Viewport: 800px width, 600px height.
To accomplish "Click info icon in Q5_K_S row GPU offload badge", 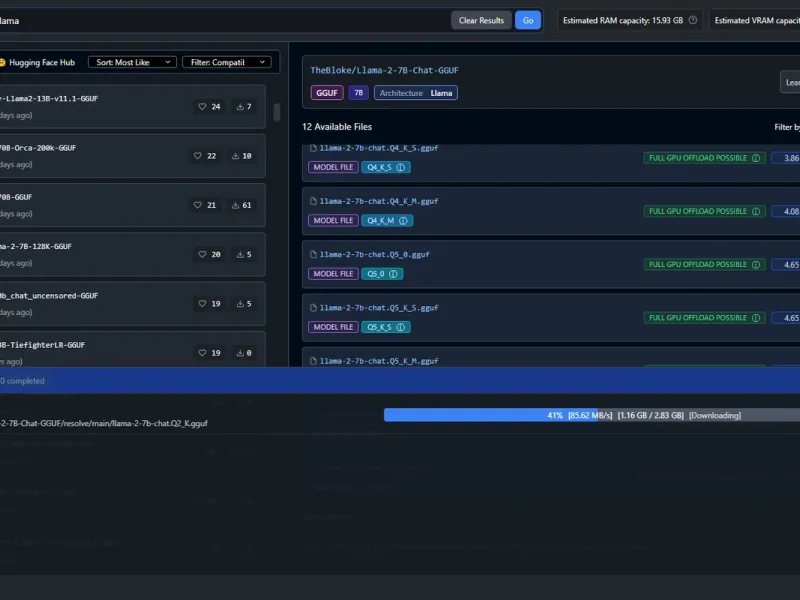I will pyautogui.click(x=756, y=318).
